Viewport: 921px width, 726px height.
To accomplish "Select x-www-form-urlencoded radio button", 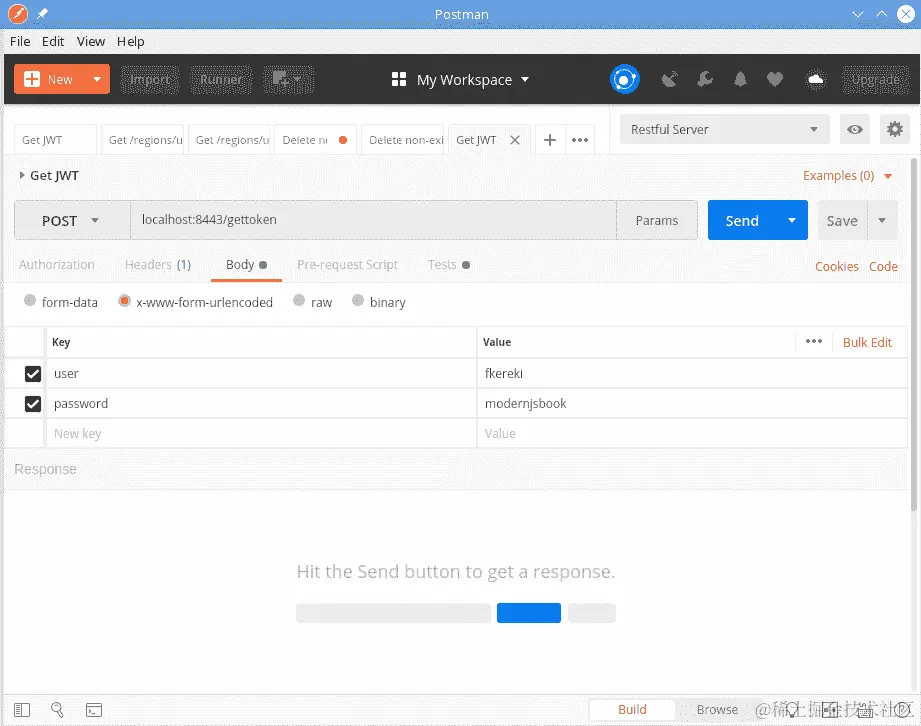I will click(124, 301).
